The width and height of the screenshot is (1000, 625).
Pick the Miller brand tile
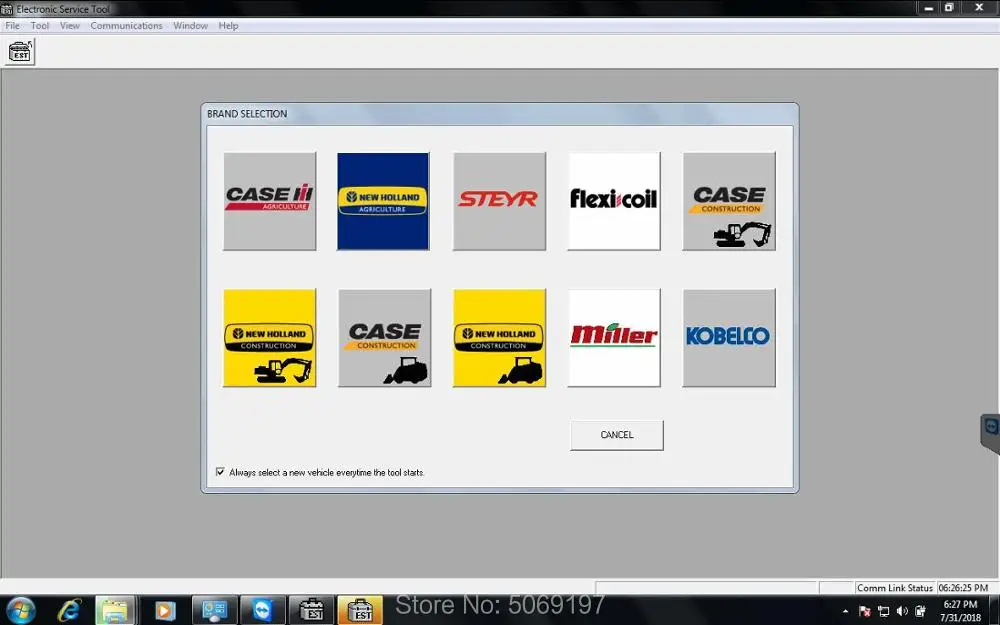tap(614, 338)
